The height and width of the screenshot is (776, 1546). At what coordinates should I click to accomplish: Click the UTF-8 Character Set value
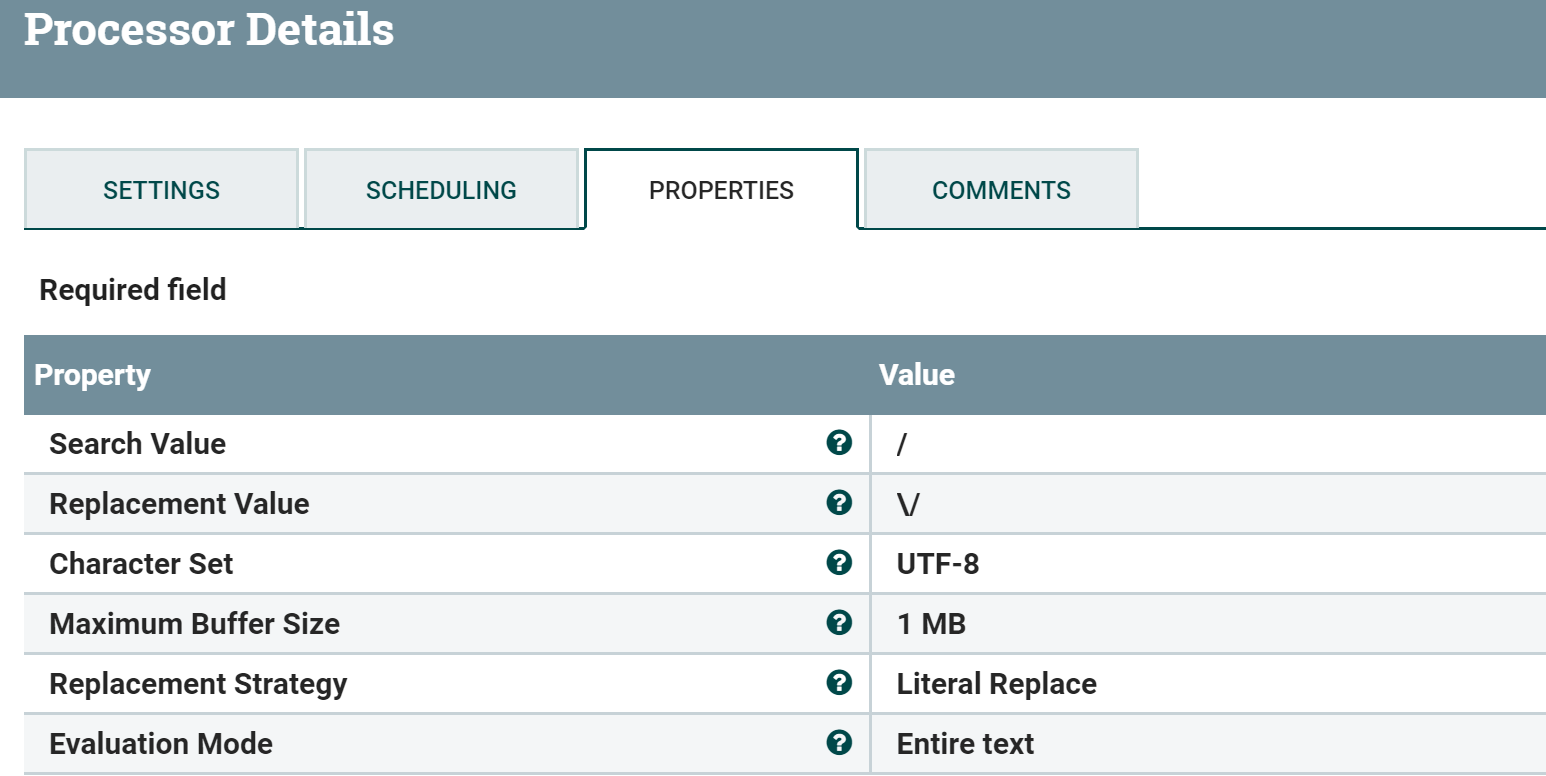pyautogui.click(x=938, y=564)
